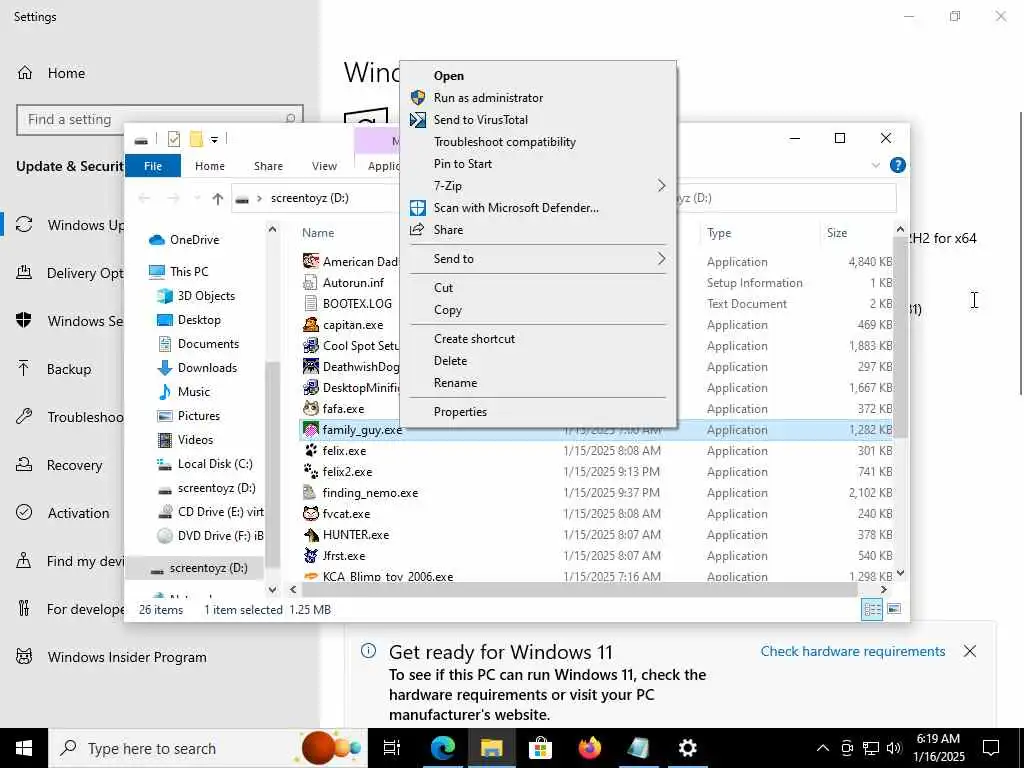Click the Explorer help question mark icon
Image resolution: width=1024 pixels, height=768 pixels.
[898, 165]
